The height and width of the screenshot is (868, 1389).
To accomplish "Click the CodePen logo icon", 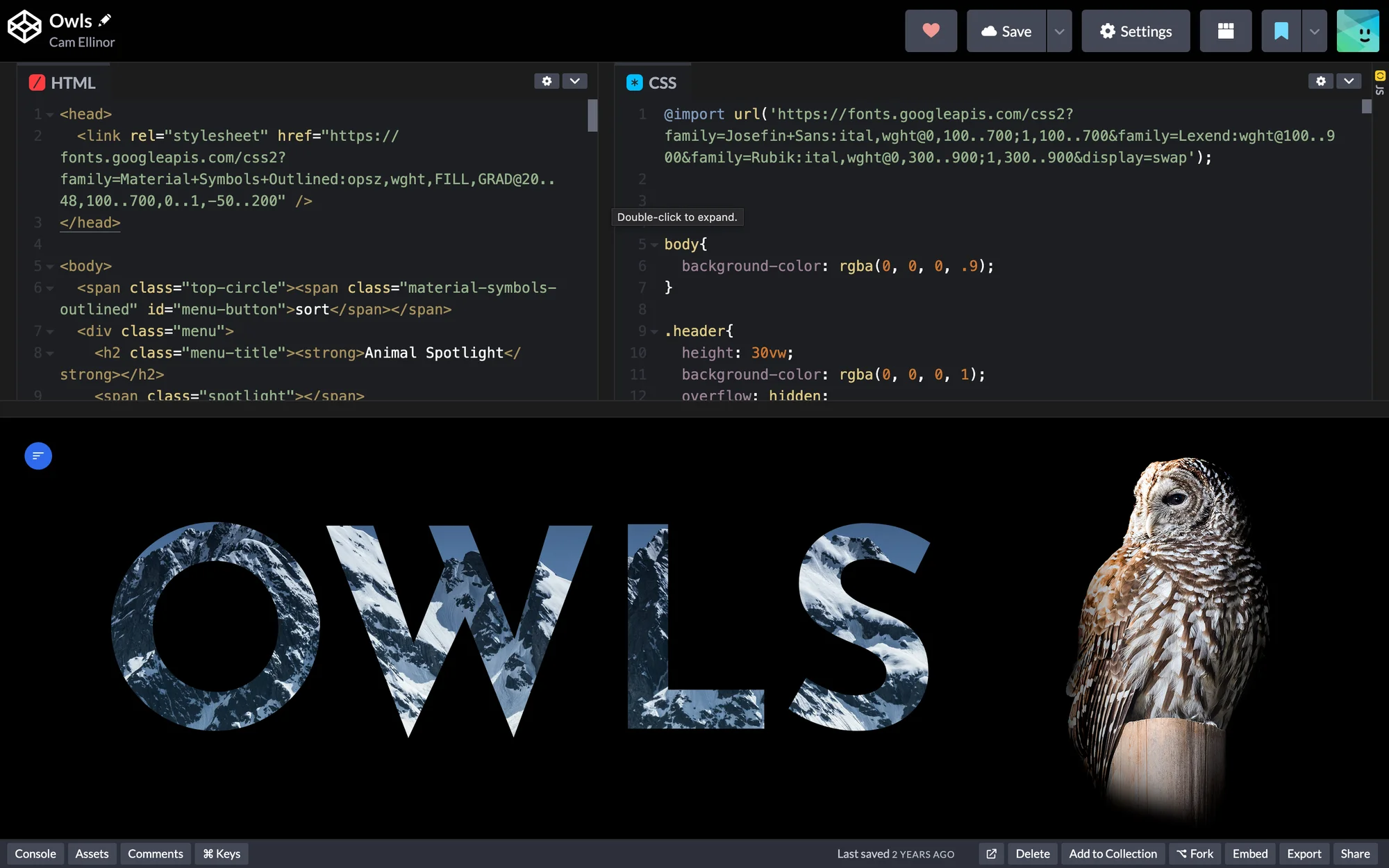I will 24,27.
